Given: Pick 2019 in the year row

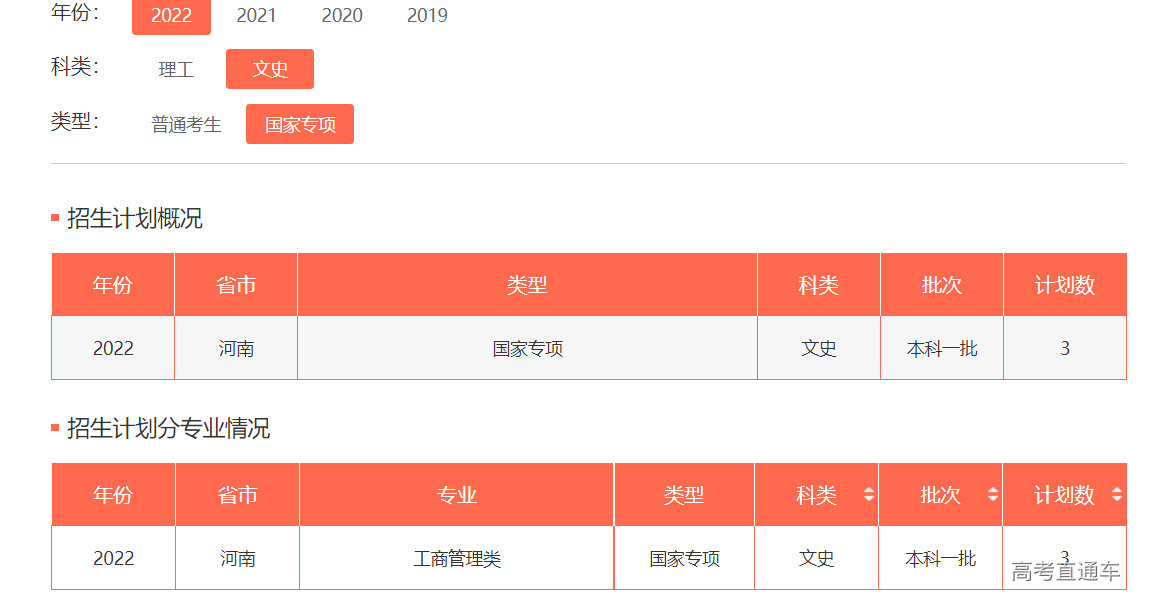Looking at the screenshot, I should point(427,16).
